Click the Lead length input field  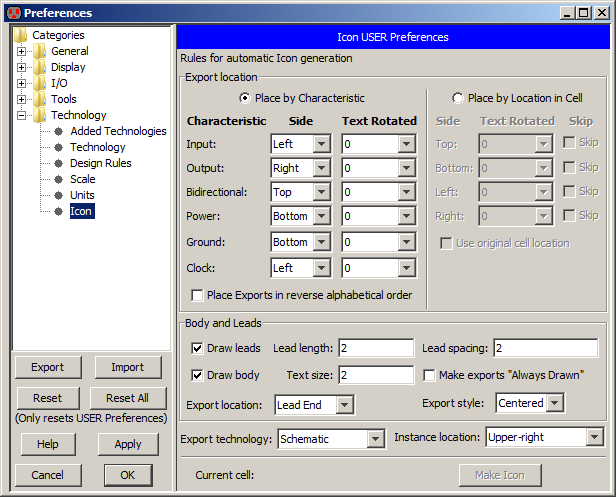(x=376, y=348)
